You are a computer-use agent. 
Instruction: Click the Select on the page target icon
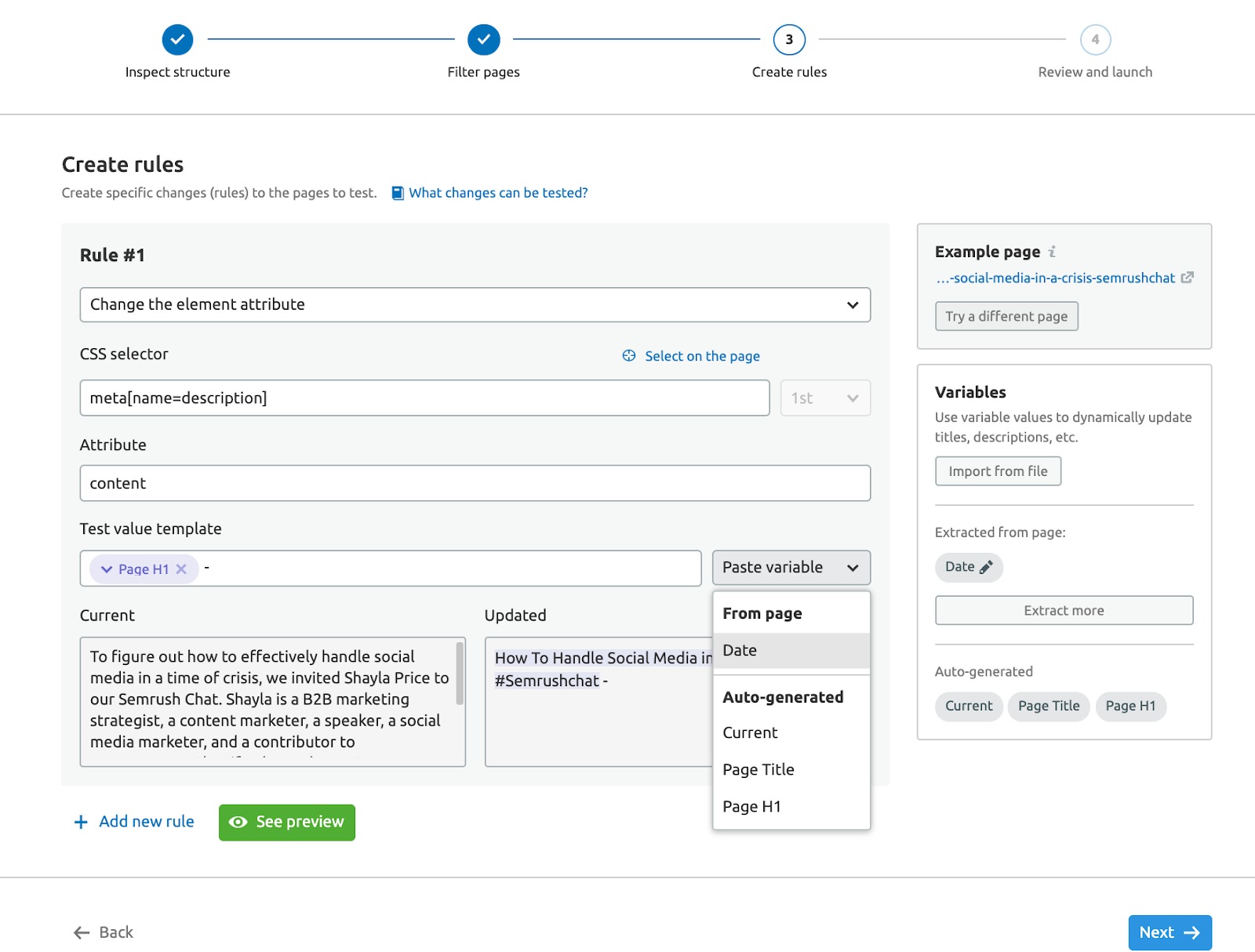pyautogui.click(x=629, y=356)
